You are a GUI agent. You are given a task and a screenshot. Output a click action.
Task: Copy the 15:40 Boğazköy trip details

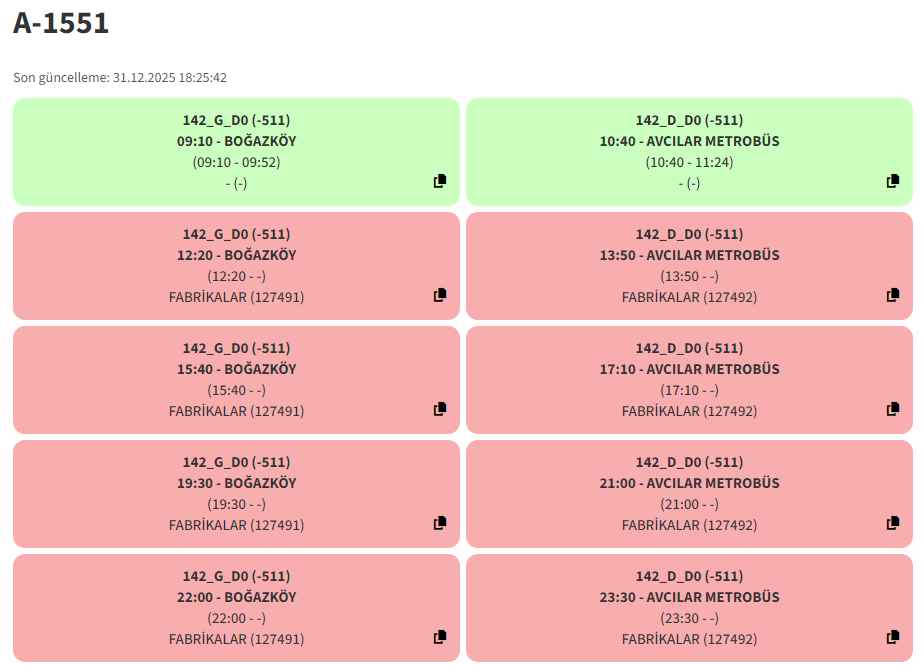tap(440, 409)
